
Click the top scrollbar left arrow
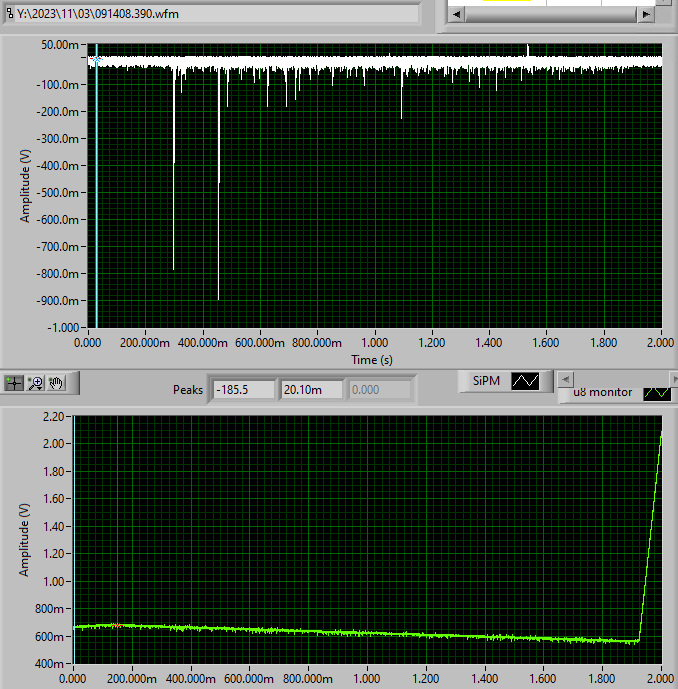(457, 15)
